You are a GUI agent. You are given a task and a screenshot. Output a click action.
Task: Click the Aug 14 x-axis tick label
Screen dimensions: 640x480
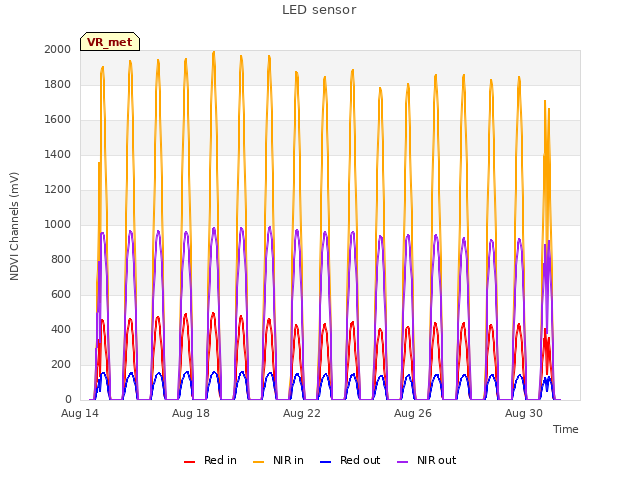click(80, 413)
